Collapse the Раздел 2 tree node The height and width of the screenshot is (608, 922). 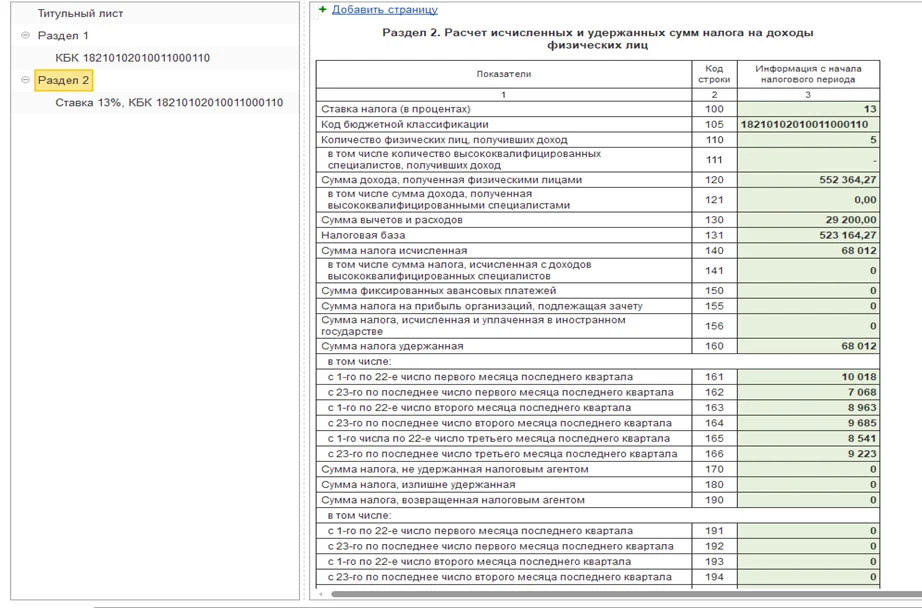(25, 80)
